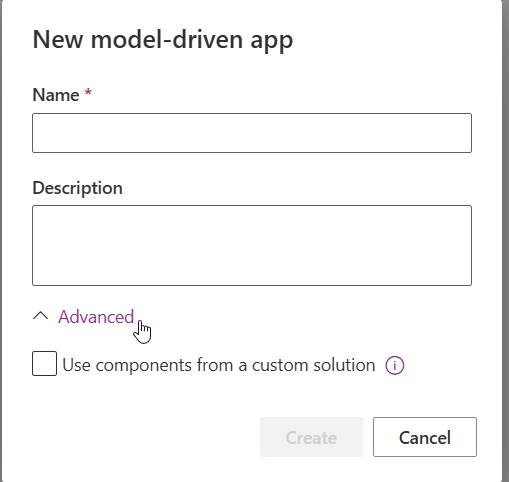Hide advanced options via the up-arrow chevron
509x482 pixels.
click(x=41, y=316)
